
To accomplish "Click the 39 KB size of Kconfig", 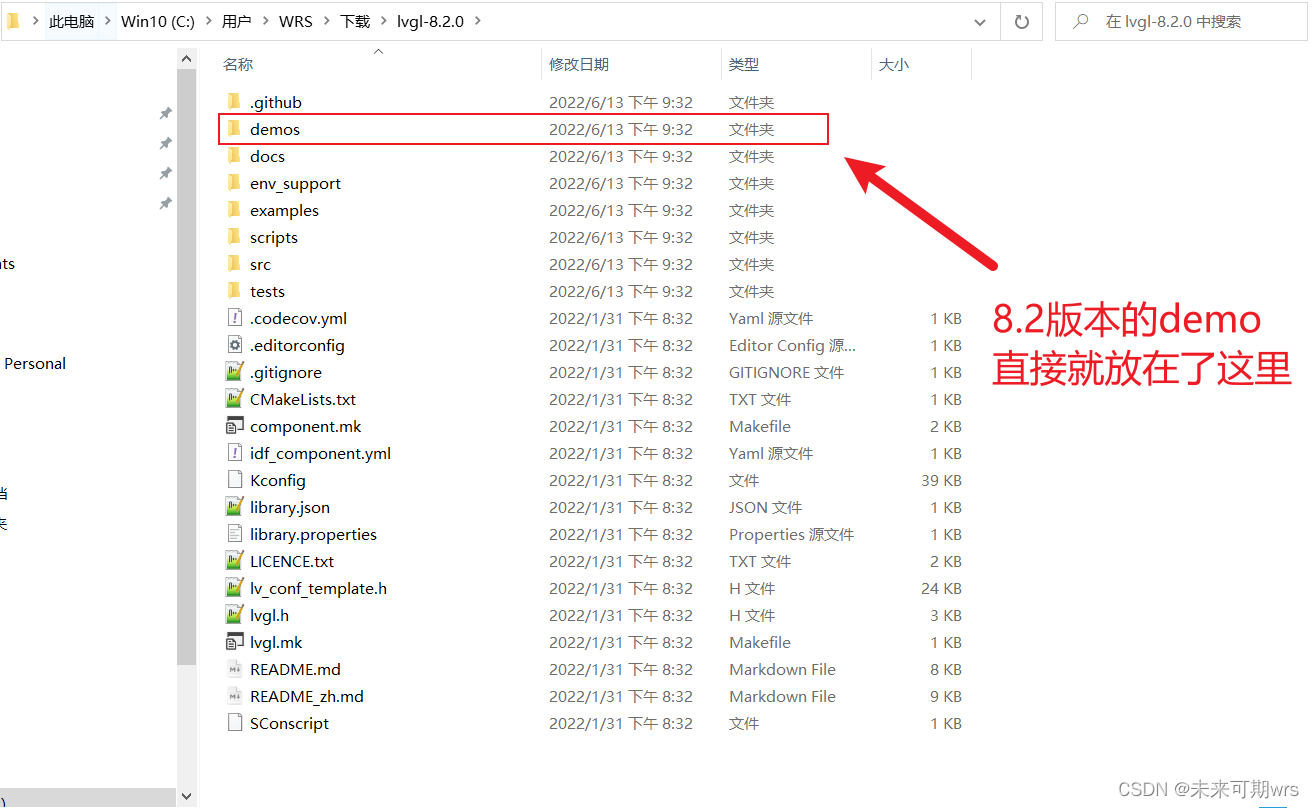I will 941,480.
